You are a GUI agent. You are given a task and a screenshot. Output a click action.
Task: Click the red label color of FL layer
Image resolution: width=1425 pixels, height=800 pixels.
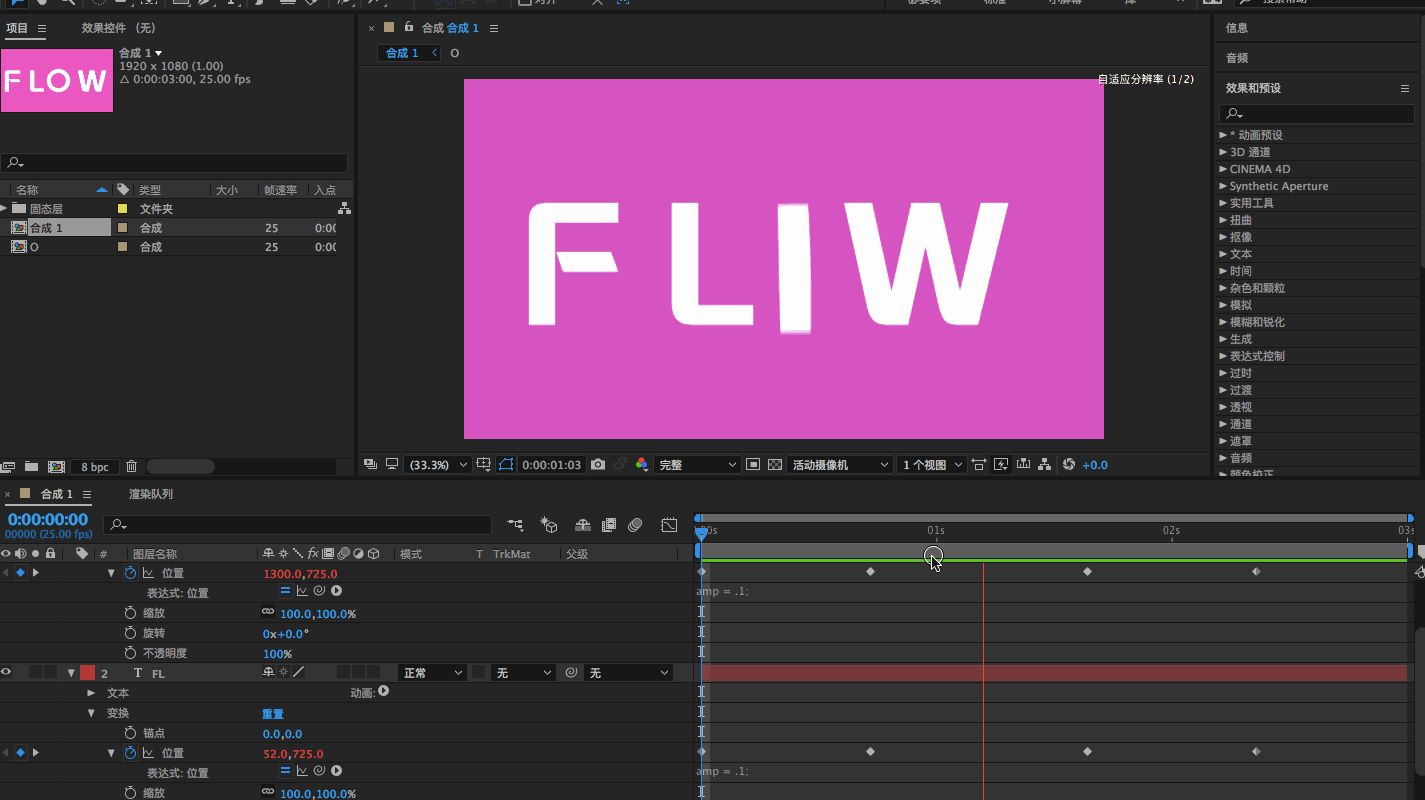[87, 673]
